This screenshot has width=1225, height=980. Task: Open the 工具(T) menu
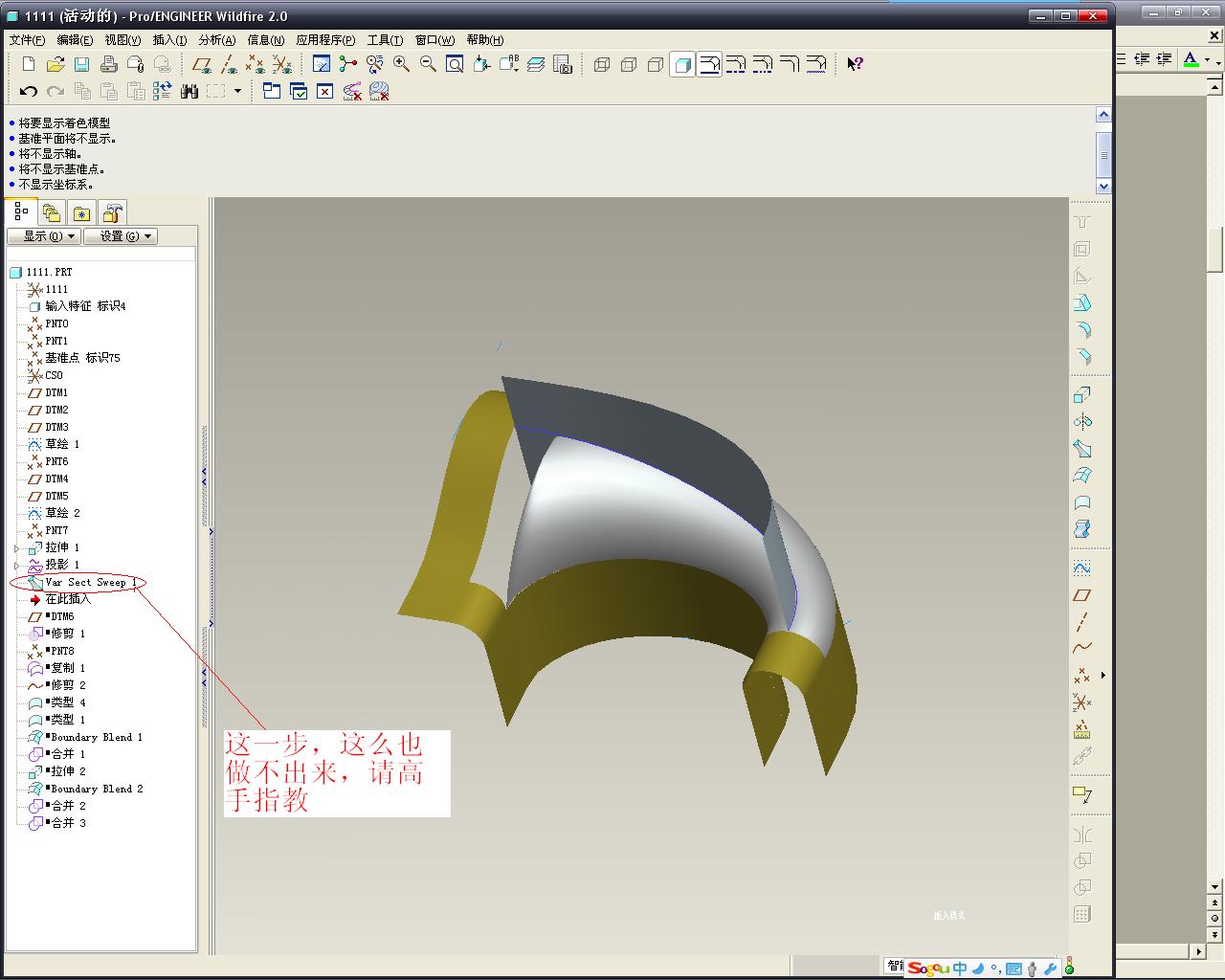(x=385, y=40)
